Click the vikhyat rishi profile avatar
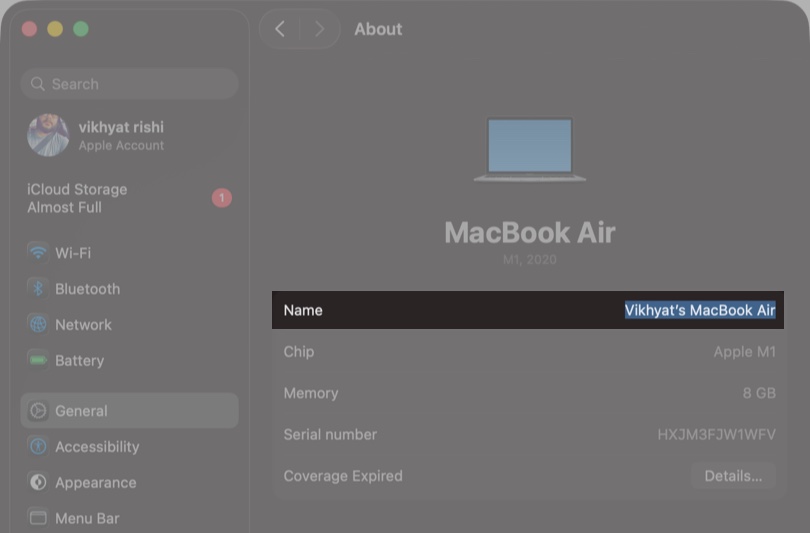The height and width of the screenshot is (533, 810). point(48,135)
